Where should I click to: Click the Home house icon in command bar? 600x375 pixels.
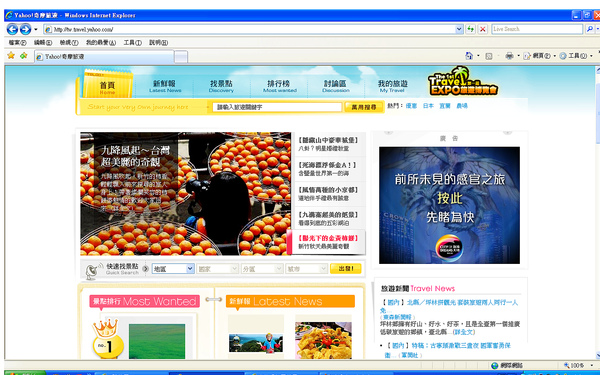(x=469, y=56)
